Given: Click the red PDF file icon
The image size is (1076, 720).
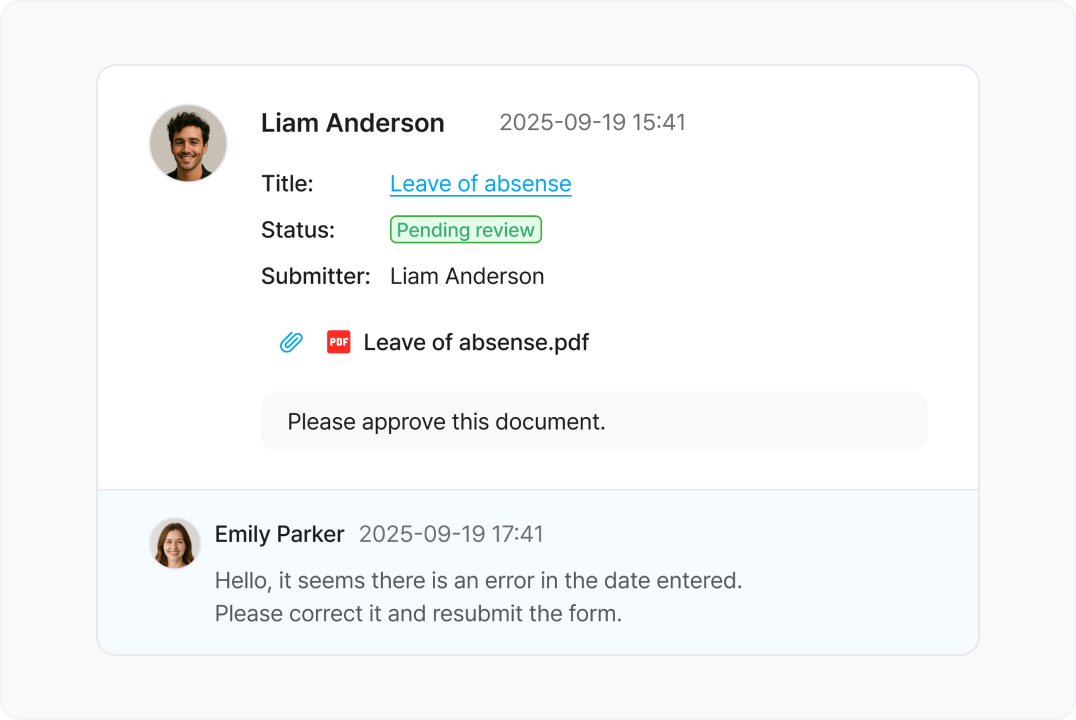Looking at the screenshot, I should pyautogui.click(x=339, y=342).
